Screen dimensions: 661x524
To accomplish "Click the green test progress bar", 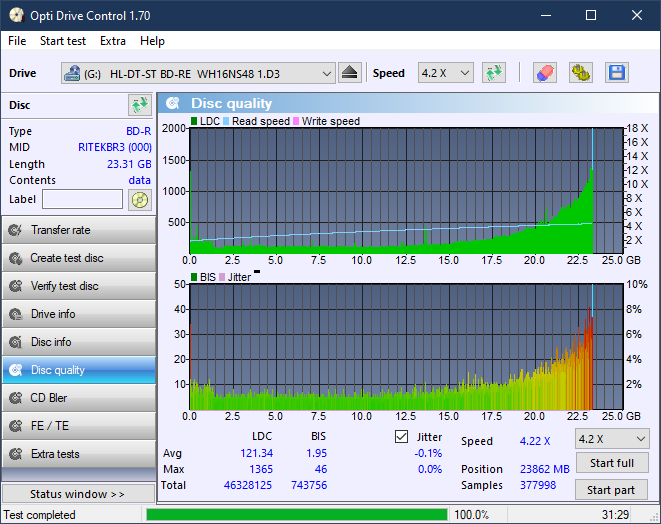I will (x=296, y=515).
